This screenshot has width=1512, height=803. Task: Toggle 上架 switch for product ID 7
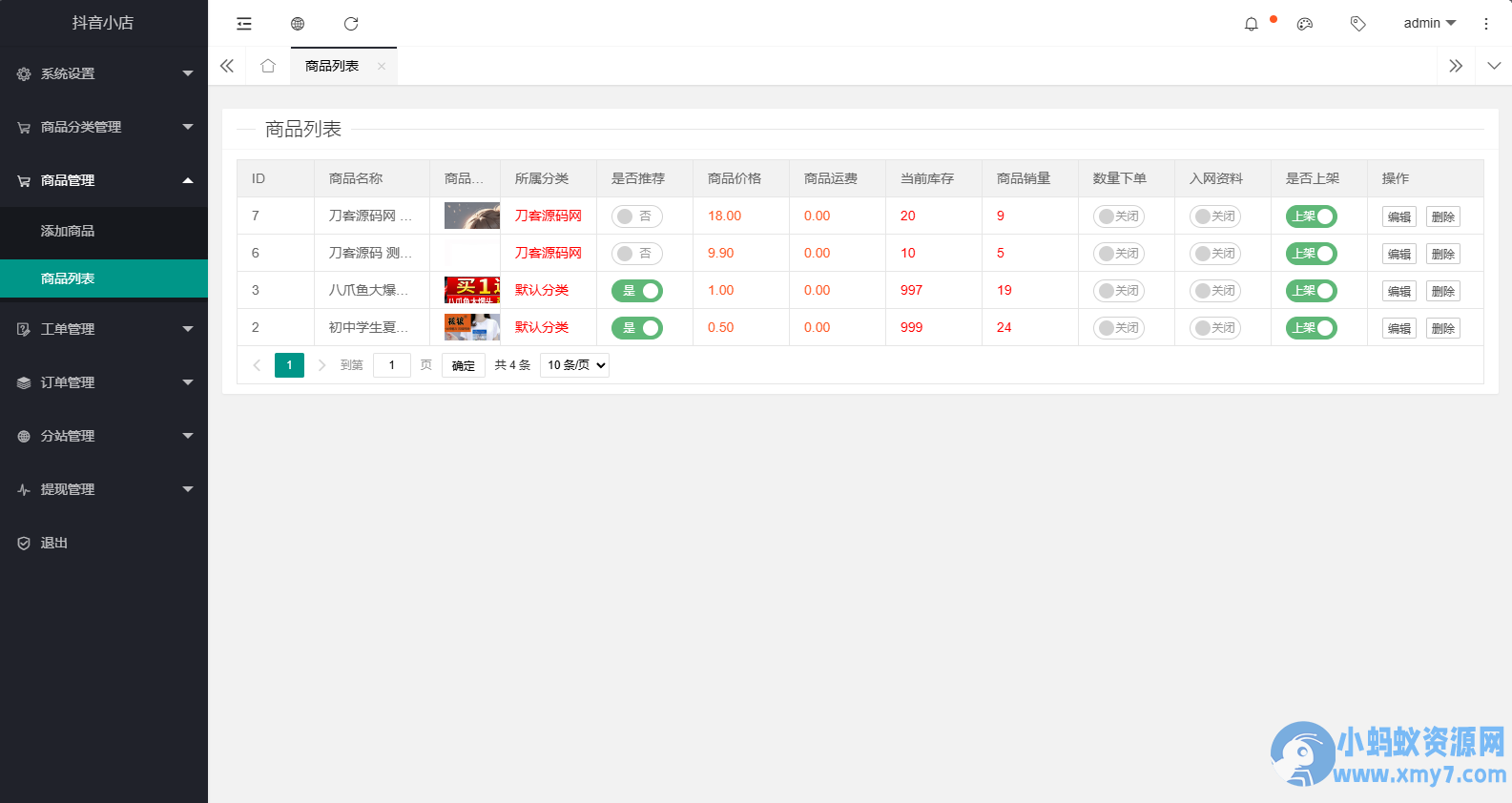pos(1312,216)
